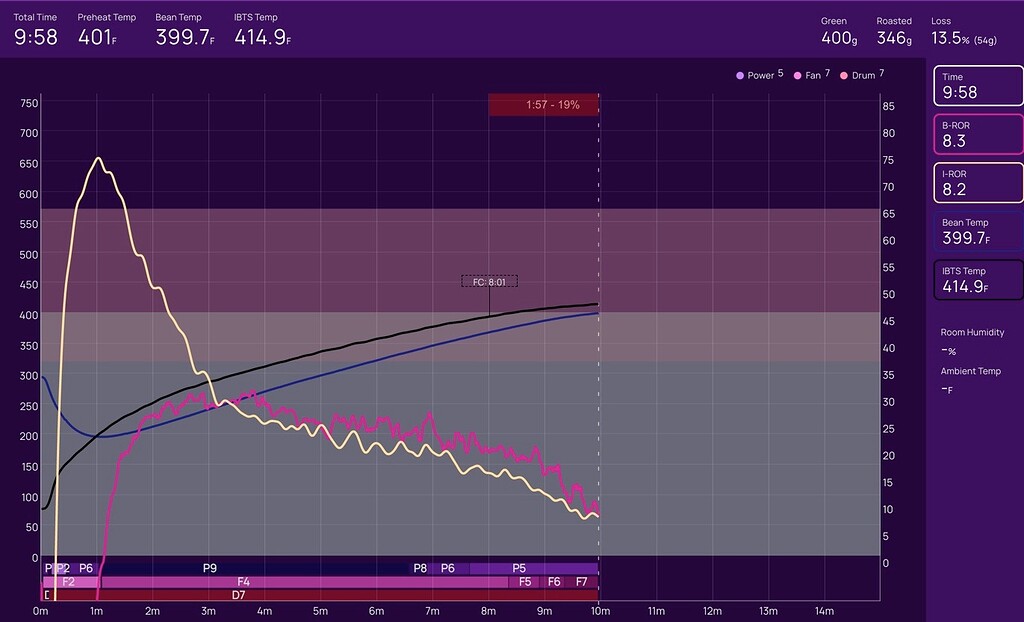The image size is (1024, 622).
Task: Click the I-ROR value card
Action: click(x=978, y=183)
